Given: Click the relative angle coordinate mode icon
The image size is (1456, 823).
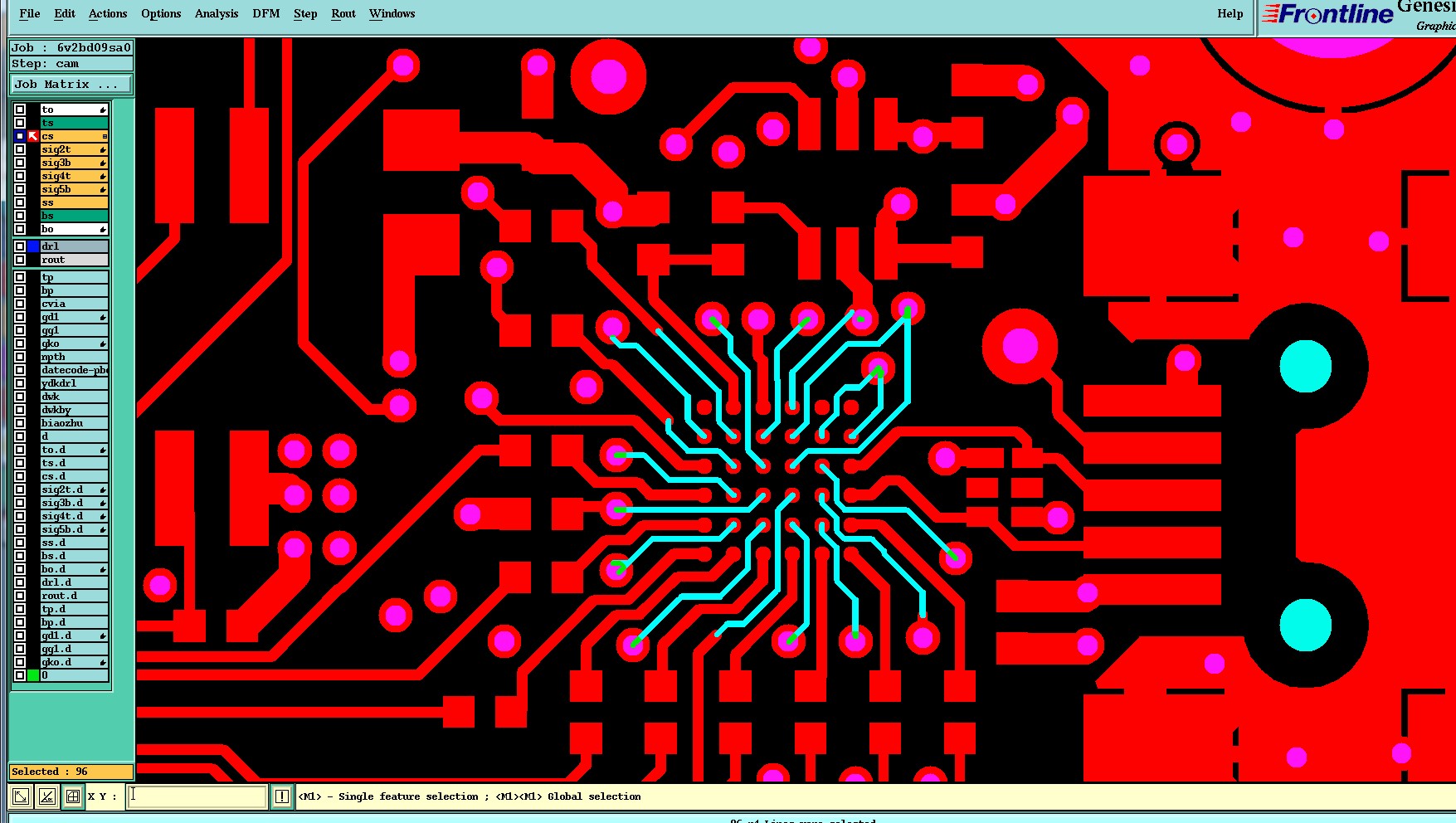Looking at the screenshot, I should [47, 796].
